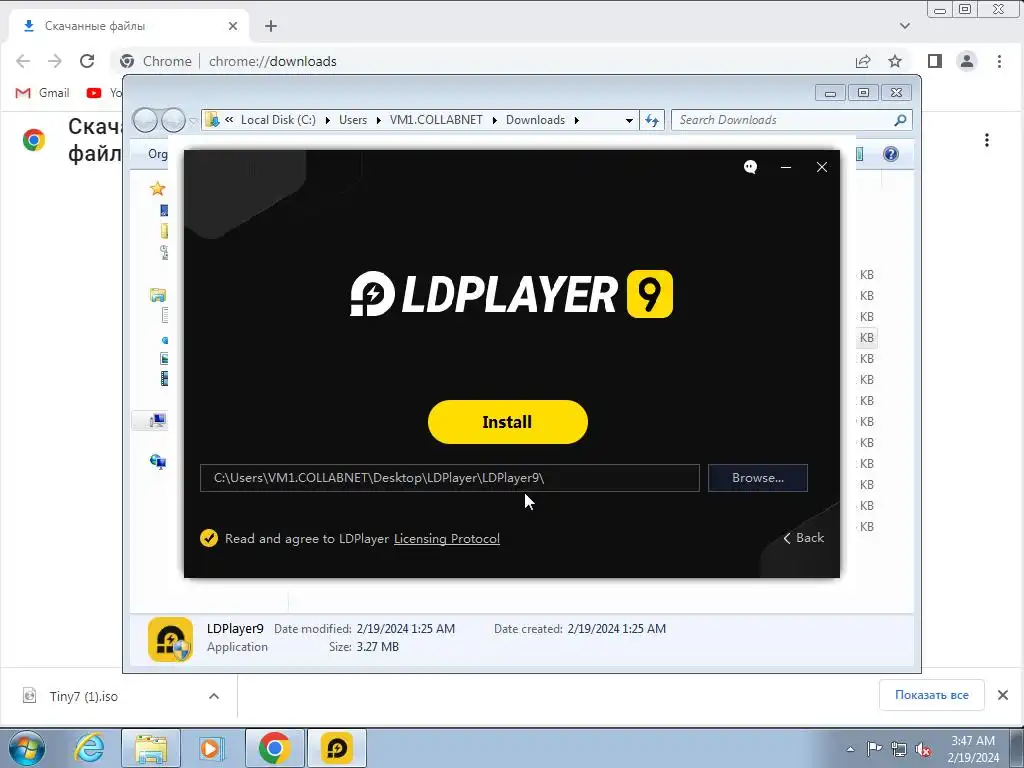Click the Explorer forward navigation button

click(x=173, y=120)
